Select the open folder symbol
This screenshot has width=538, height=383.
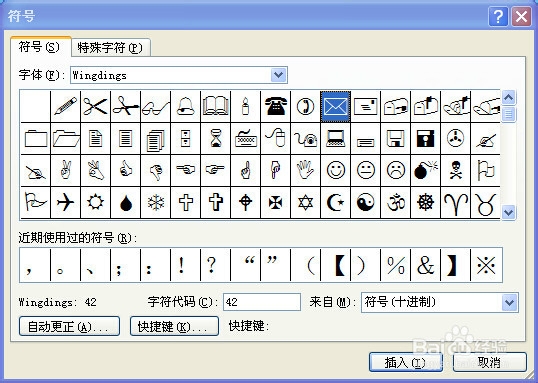pos(66,138)
